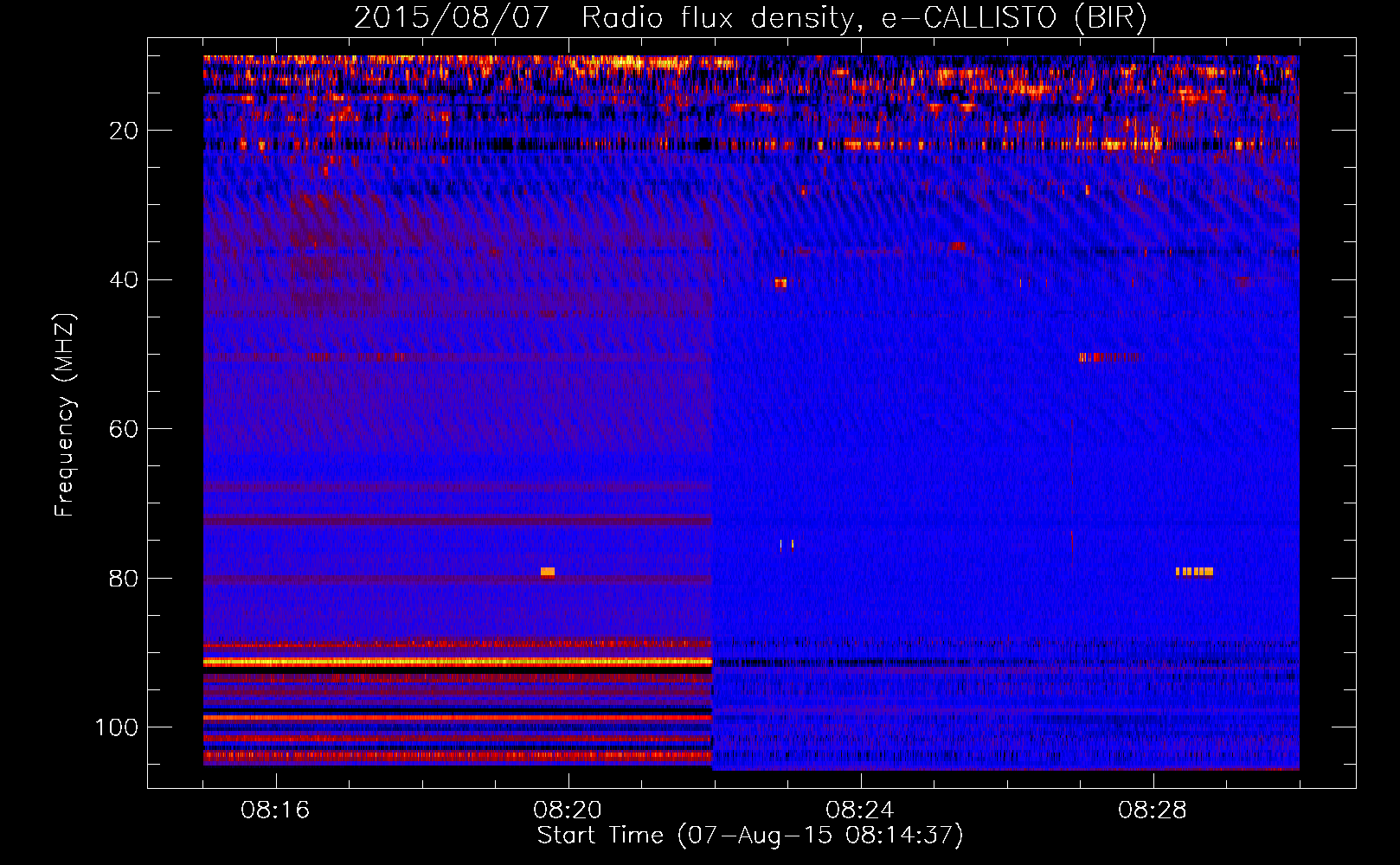
Task: Click the 08:16 time tick label
Action: point(275,811)
